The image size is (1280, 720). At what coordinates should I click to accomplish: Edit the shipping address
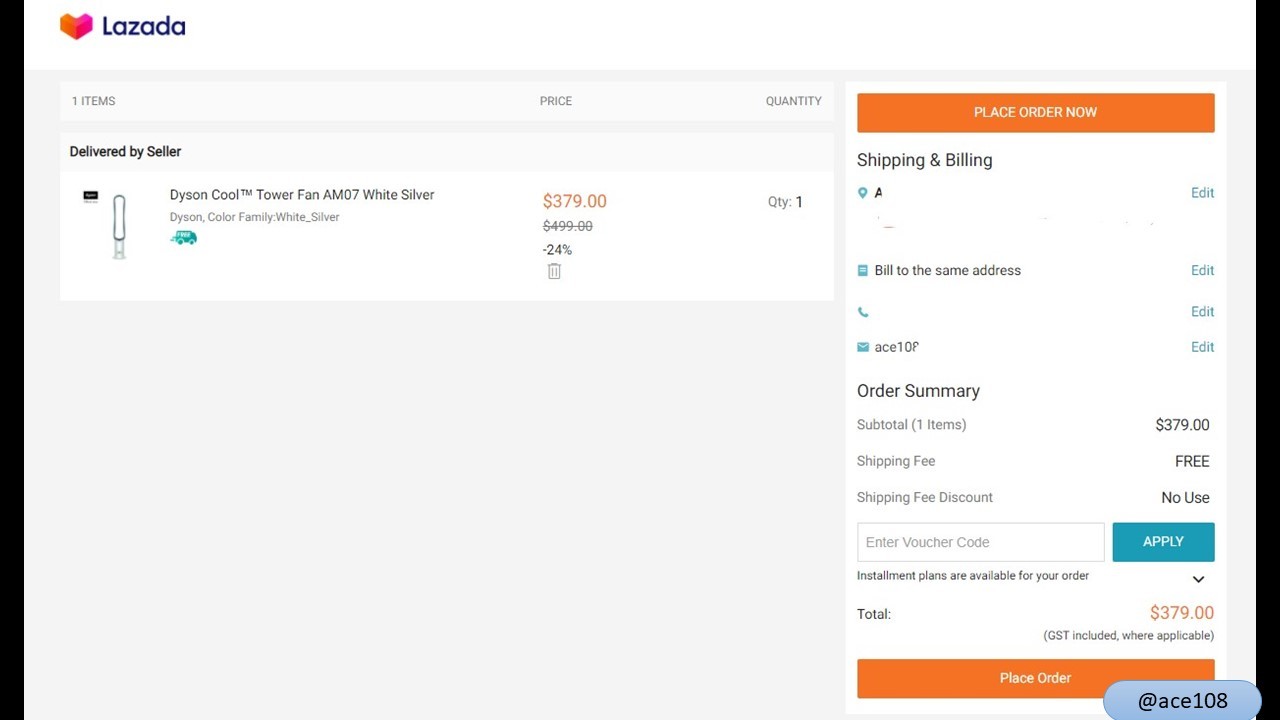[x=1202, y=193]
